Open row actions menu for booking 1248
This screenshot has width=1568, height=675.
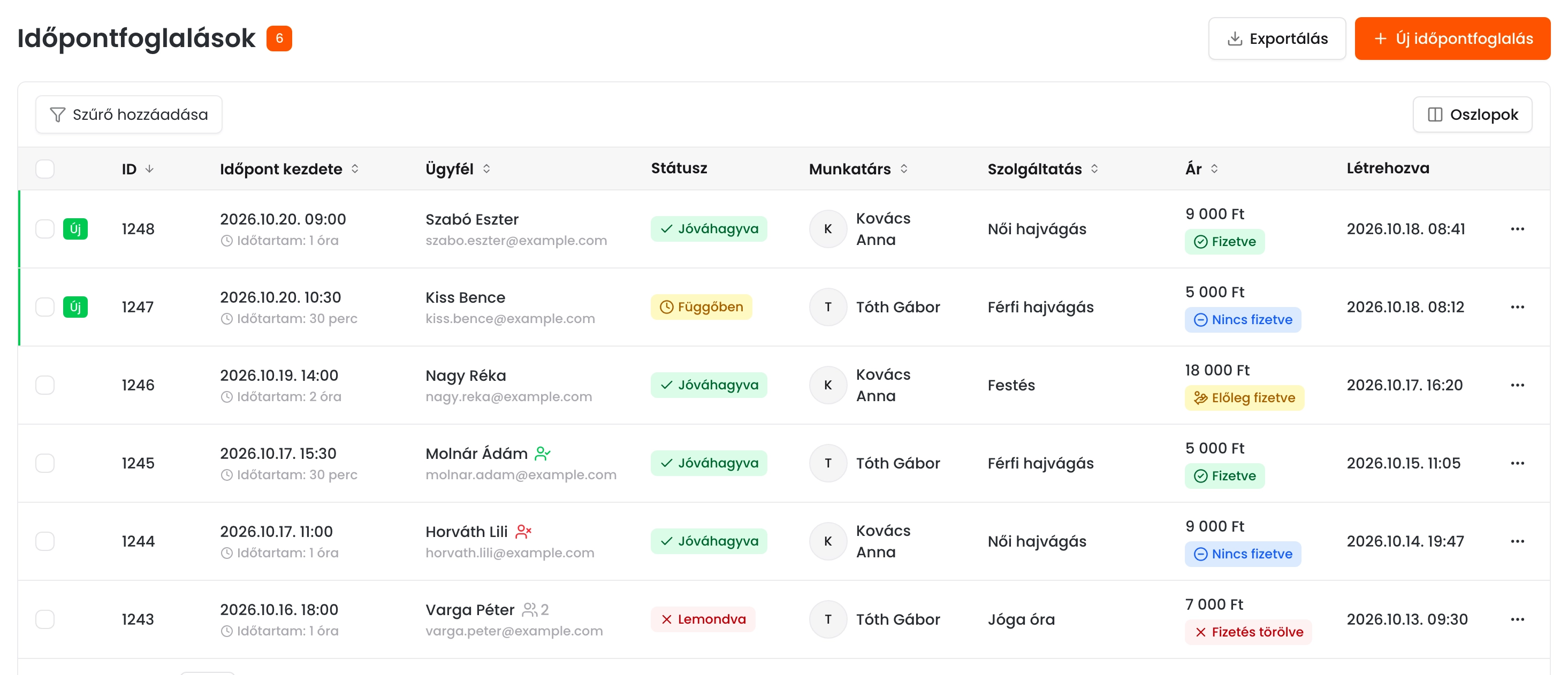point(1517,228)
